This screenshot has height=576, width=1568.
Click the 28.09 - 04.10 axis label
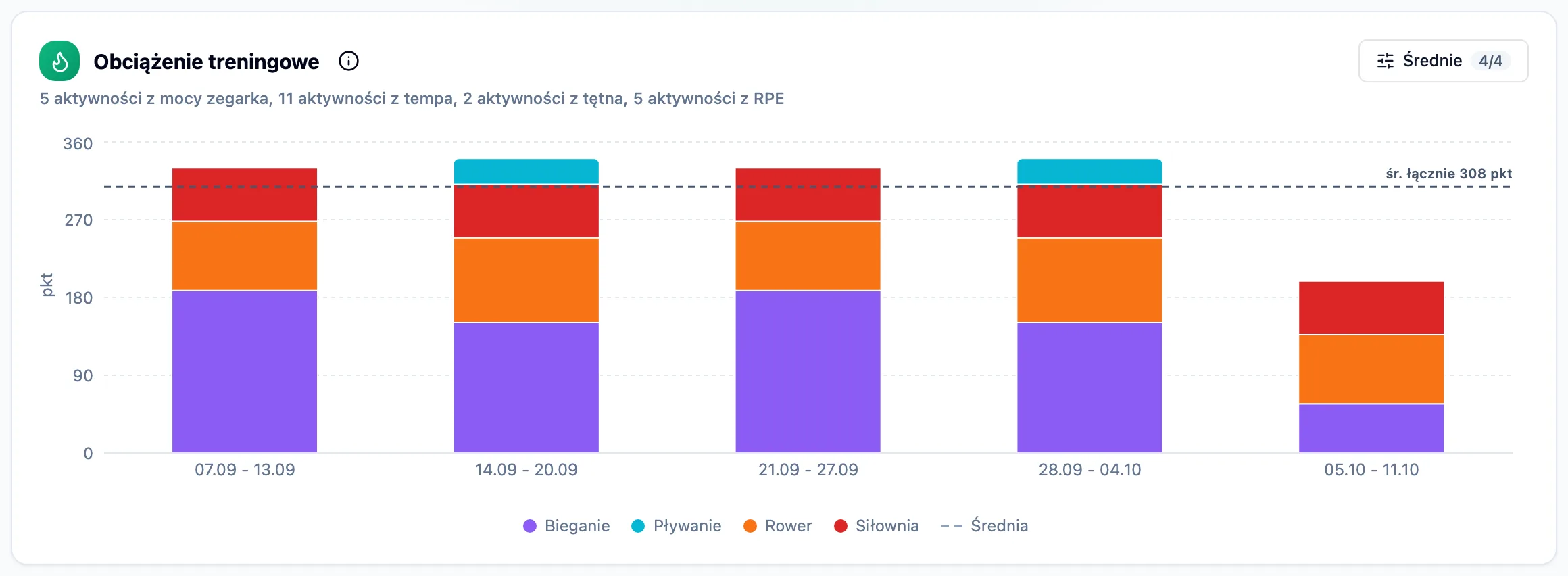tap(1089, 470)
